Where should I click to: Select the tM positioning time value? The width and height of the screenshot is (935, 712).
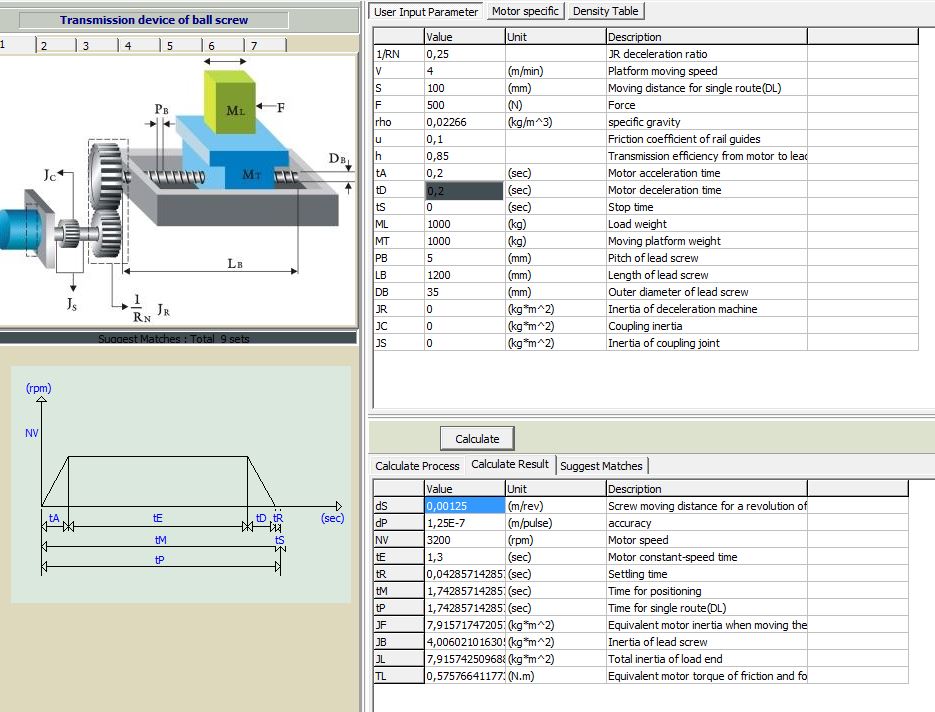465,591
